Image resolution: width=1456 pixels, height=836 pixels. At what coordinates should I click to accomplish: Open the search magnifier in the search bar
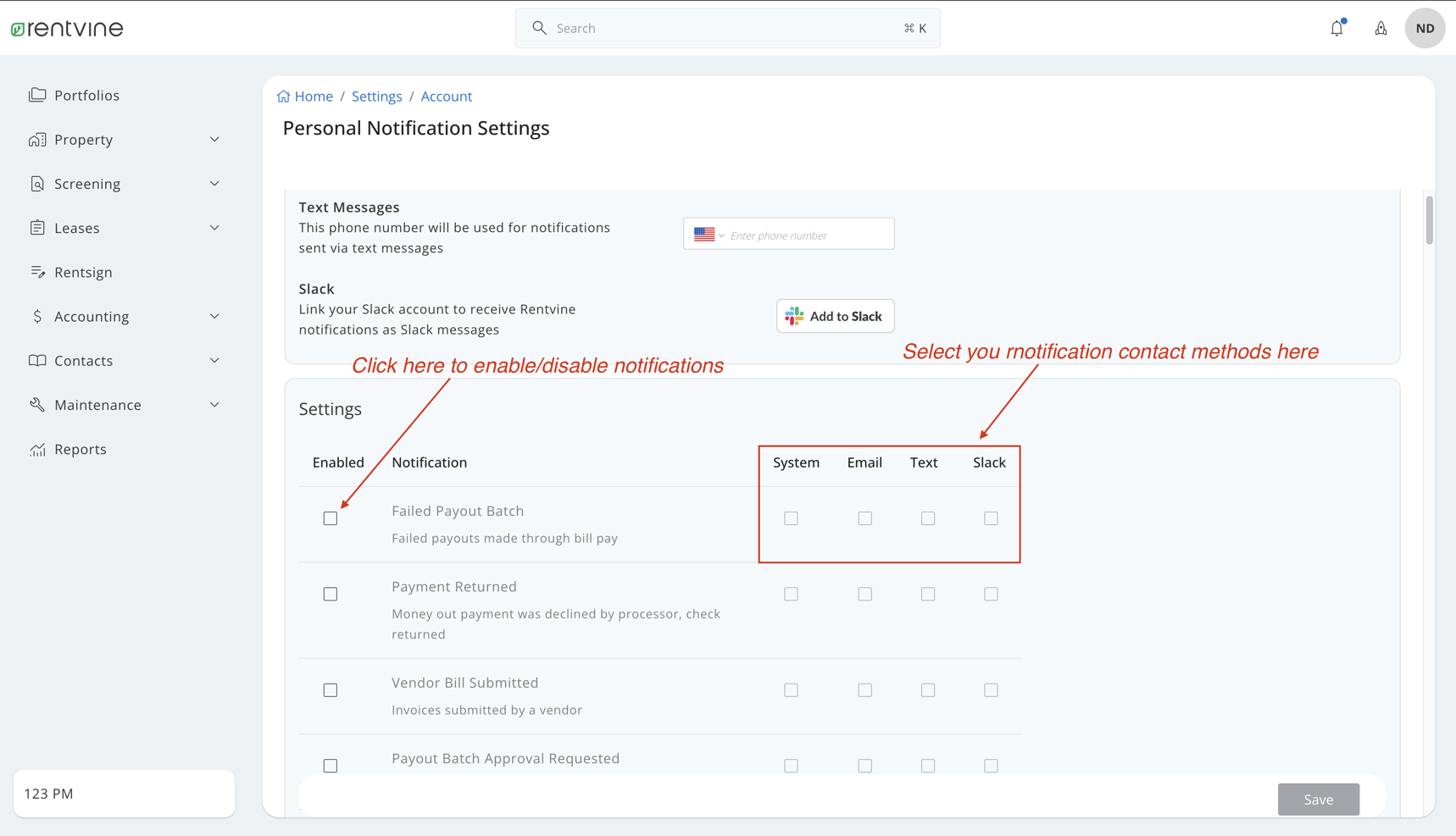coord(539,27)
